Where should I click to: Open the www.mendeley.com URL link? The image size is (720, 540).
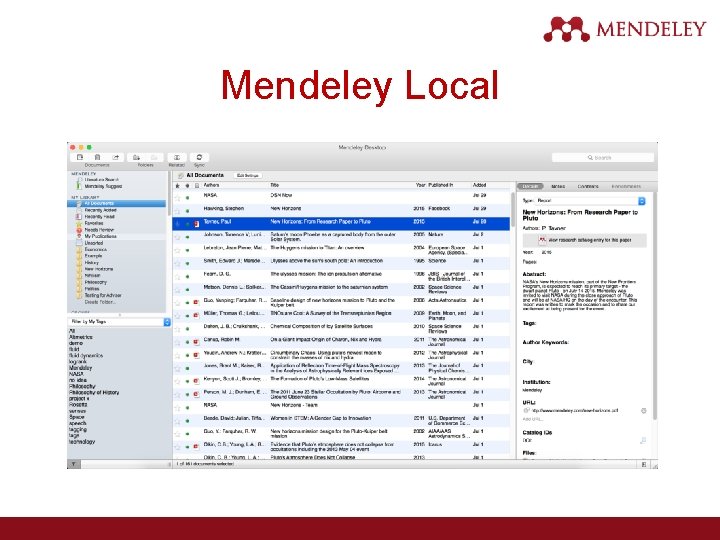[575, 411]
